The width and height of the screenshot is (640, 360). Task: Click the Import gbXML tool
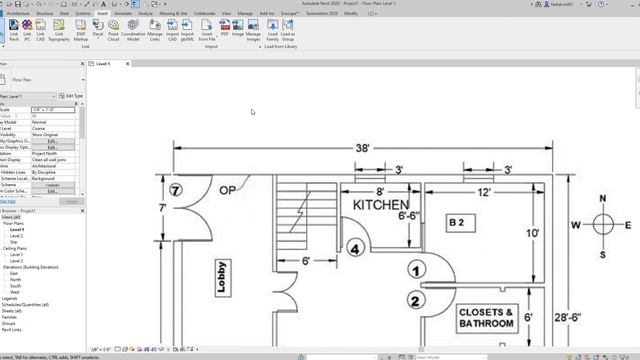click(187, 30)
